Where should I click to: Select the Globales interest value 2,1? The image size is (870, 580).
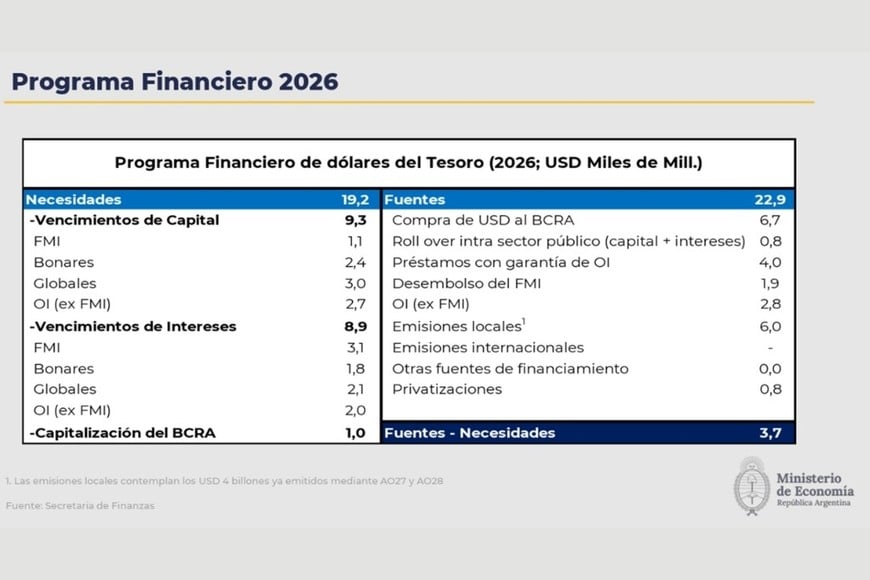pyautogui.click(x=356, y=390)
